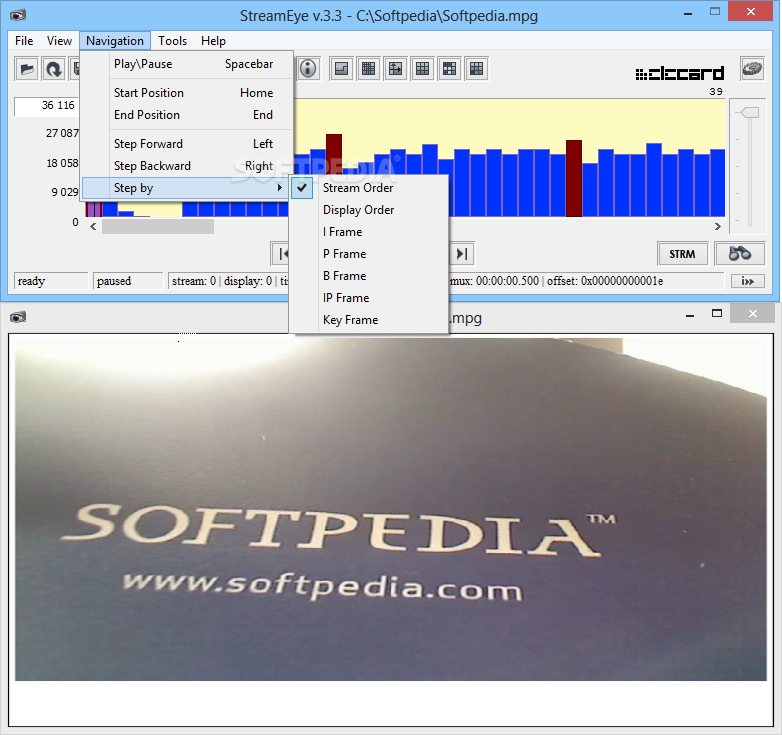Screen dimensions: 782x735
Task: Click the i>> status bar button
Action: [747, 281]
